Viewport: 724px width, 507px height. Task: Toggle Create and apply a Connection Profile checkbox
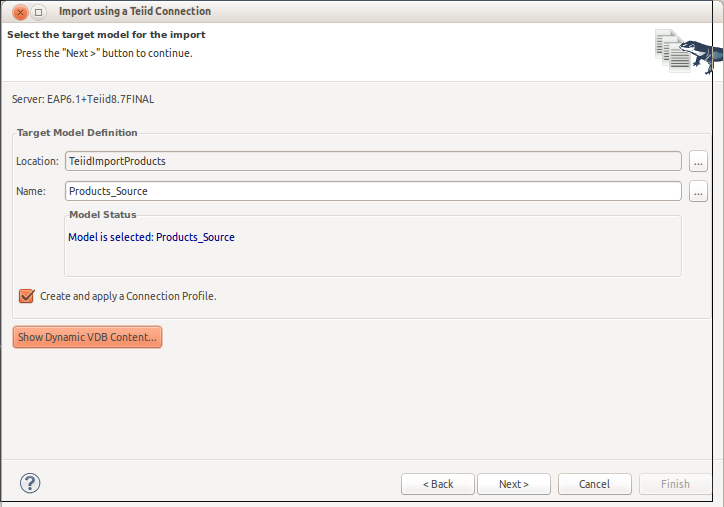[x=27, y=296]
